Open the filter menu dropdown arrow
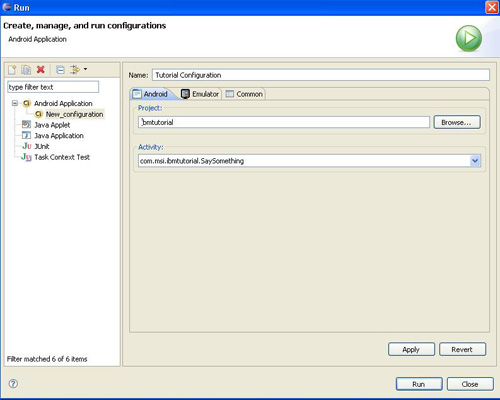The width and height of the screenshot is (500, 400). point(85,69)
